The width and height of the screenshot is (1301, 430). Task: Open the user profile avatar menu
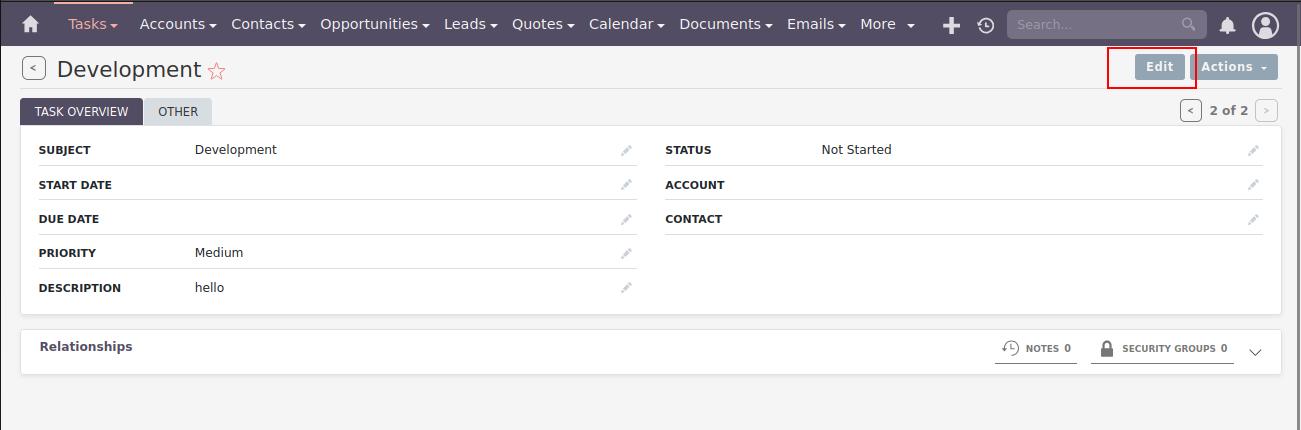point(1265,25)
